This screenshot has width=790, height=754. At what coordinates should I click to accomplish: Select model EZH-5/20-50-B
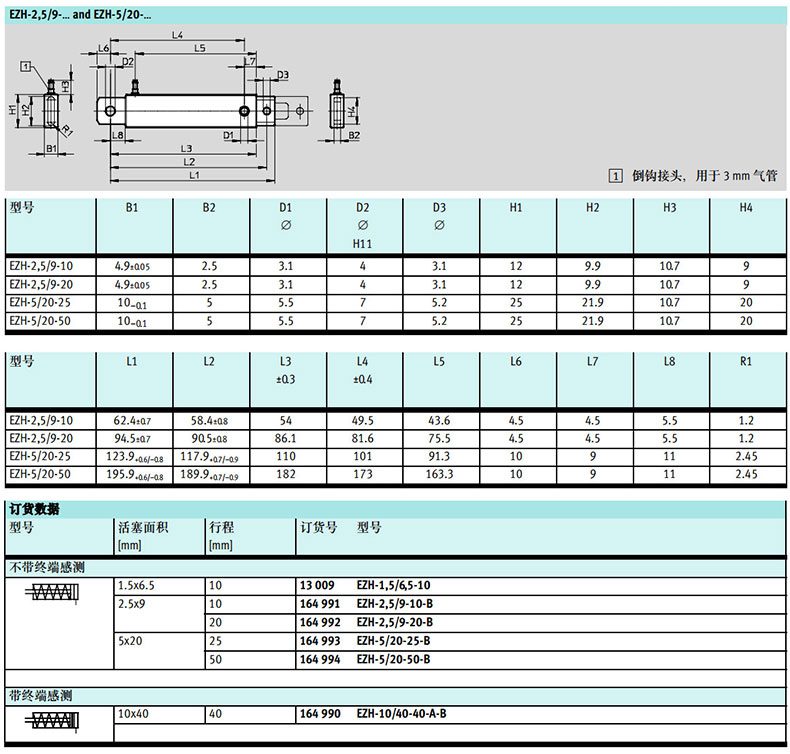click(394, 660)
